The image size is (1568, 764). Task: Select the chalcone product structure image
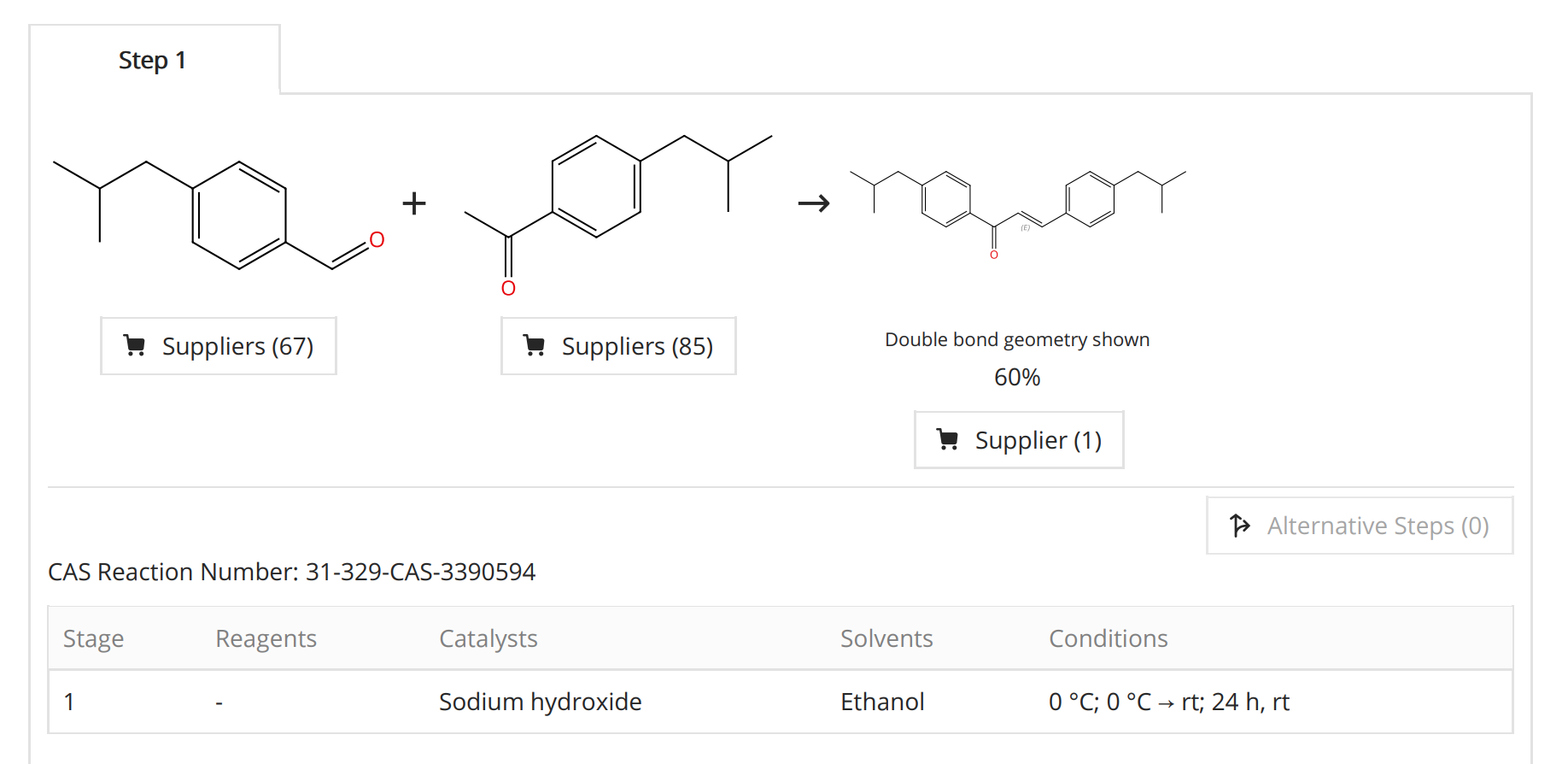1017,211
